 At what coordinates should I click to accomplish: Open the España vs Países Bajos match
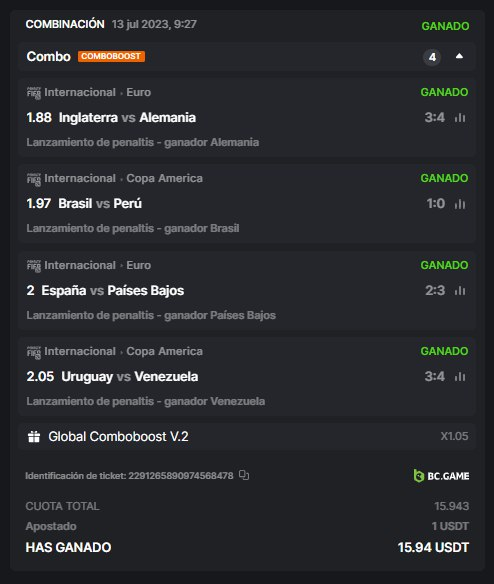tap(113, 291)
